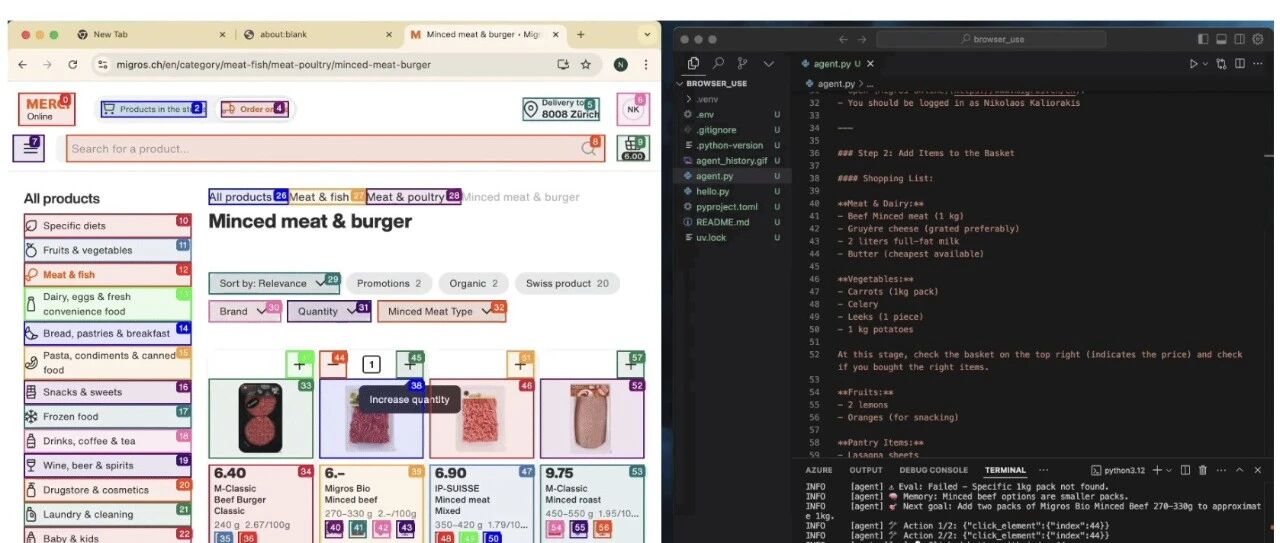Open the Quantity filter dropdown

coord(329,311)
